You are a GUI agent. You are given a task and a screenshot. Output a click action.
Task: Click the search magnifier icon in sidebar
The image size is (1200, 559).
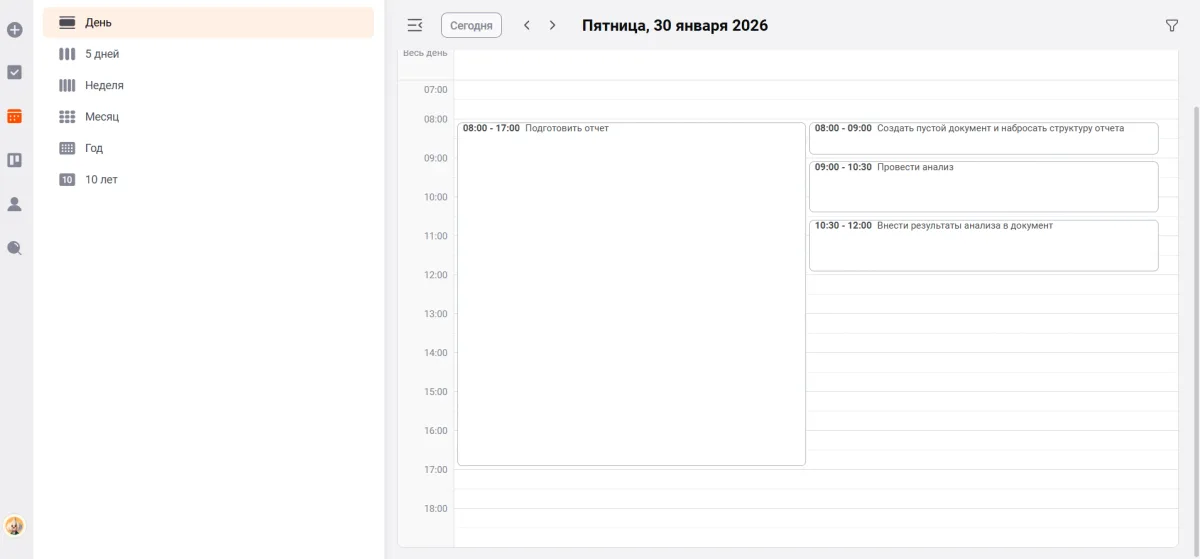pyautogui.click(x=15, y=248)
